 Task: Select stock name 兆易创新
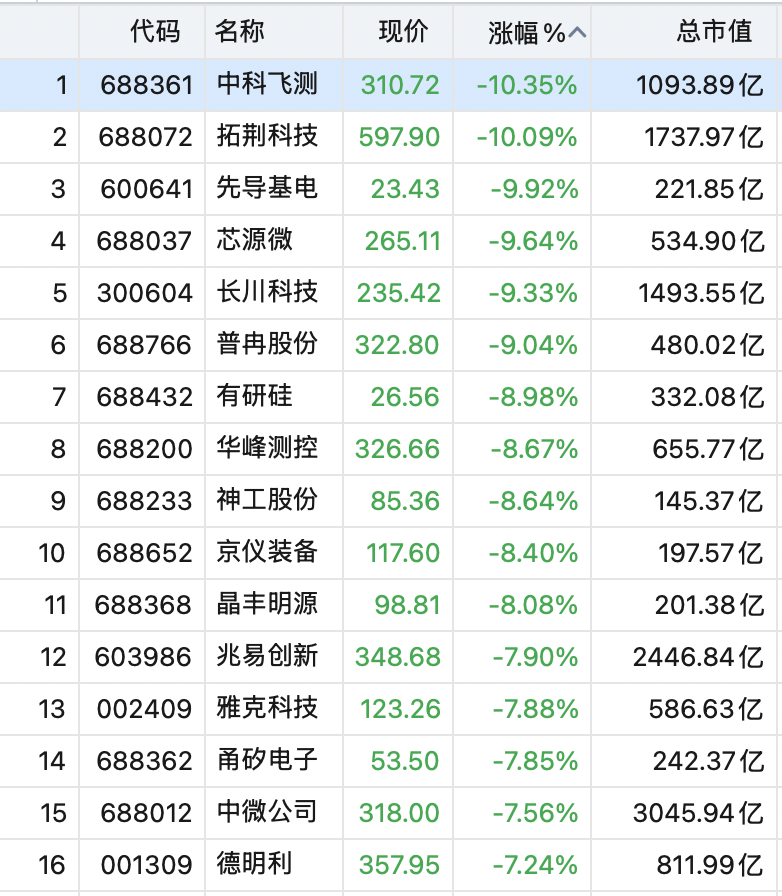267,657
